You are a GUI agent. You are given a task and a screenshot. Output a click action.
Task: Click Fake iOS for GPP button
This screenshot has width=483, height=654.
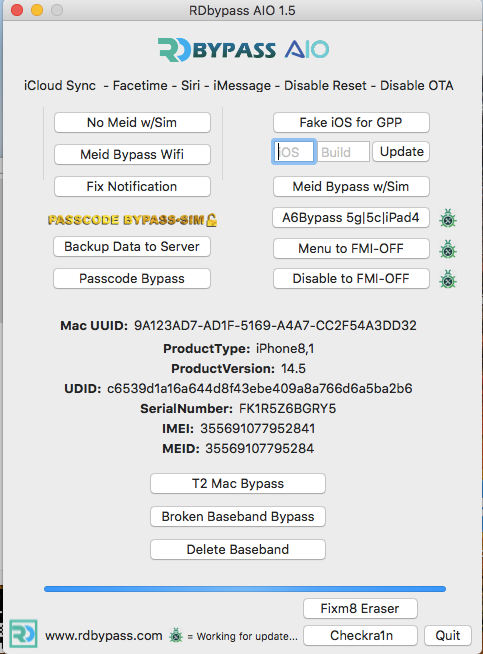coord(351,123)
